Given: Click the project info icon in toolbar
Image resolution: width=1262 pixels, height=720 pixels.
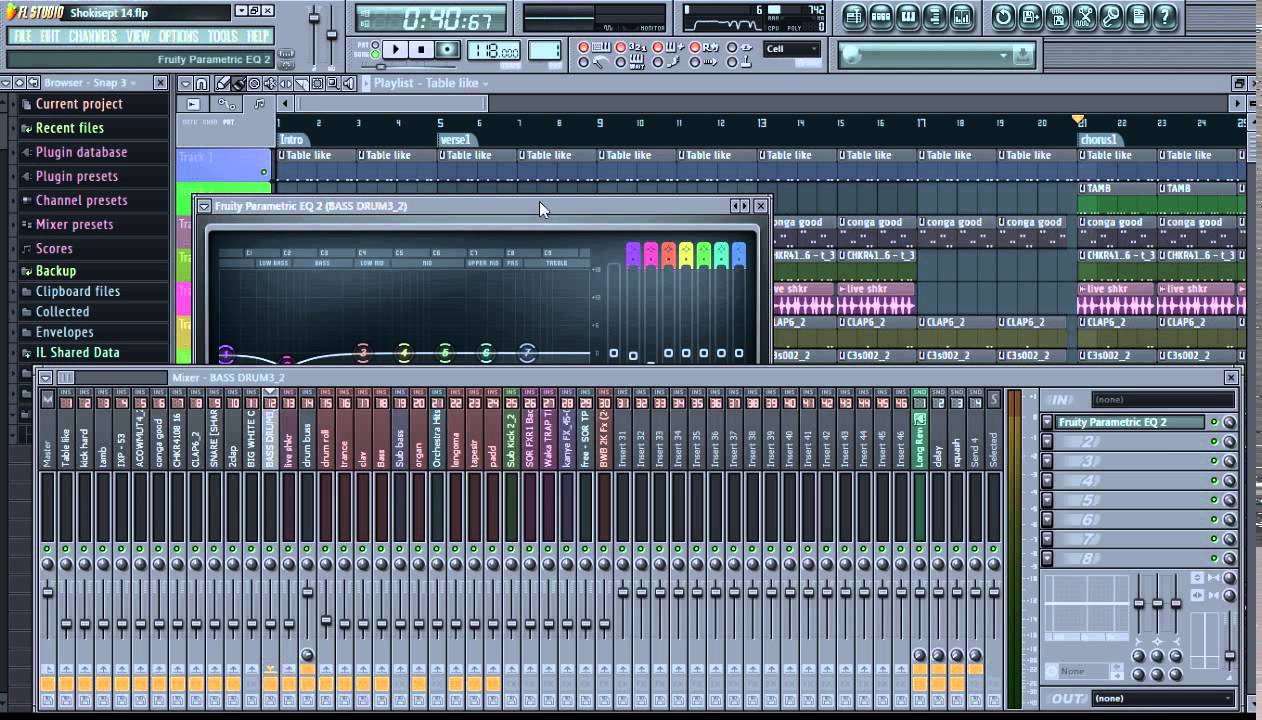Looking at the screenshot, I should (1138, 16).
